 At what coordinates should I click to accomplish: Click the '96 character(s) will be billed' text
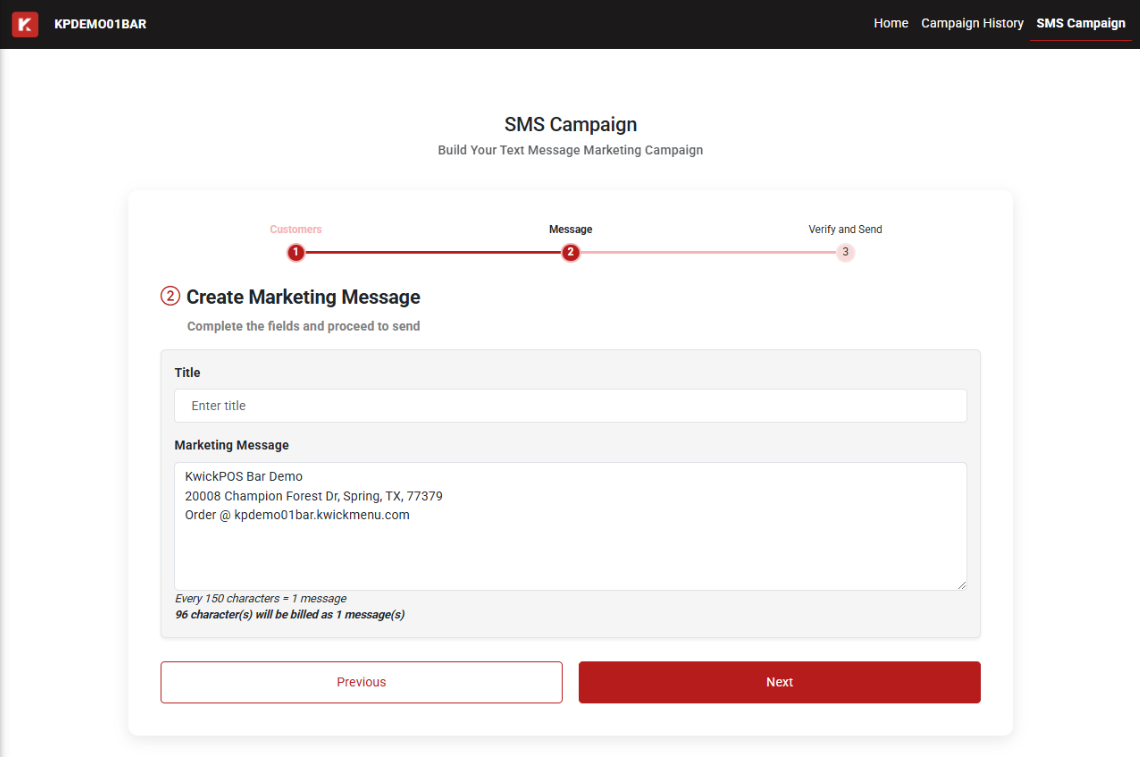coord(289,614)
